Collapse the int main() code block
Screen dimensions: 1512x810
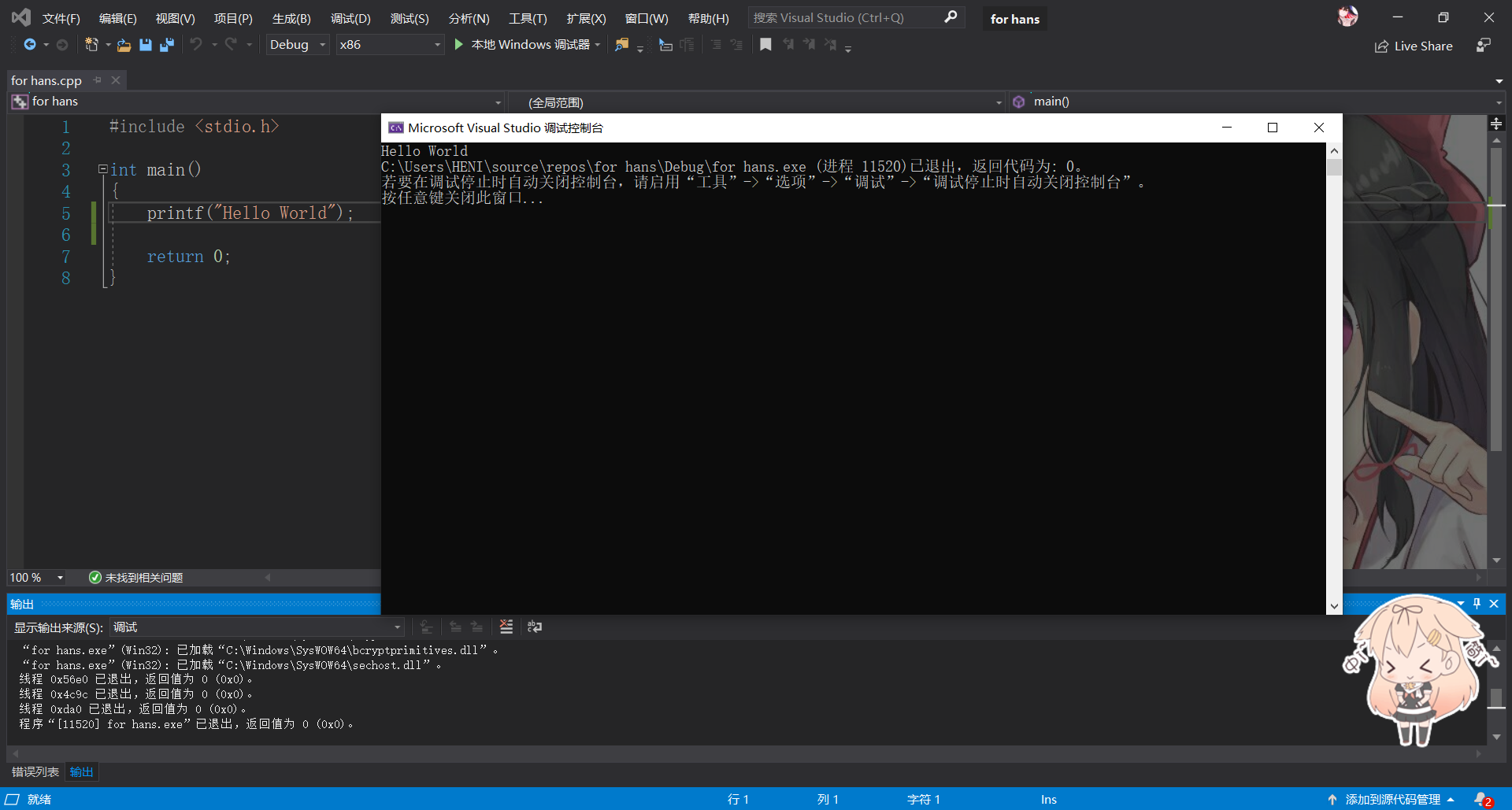point(102,169)
